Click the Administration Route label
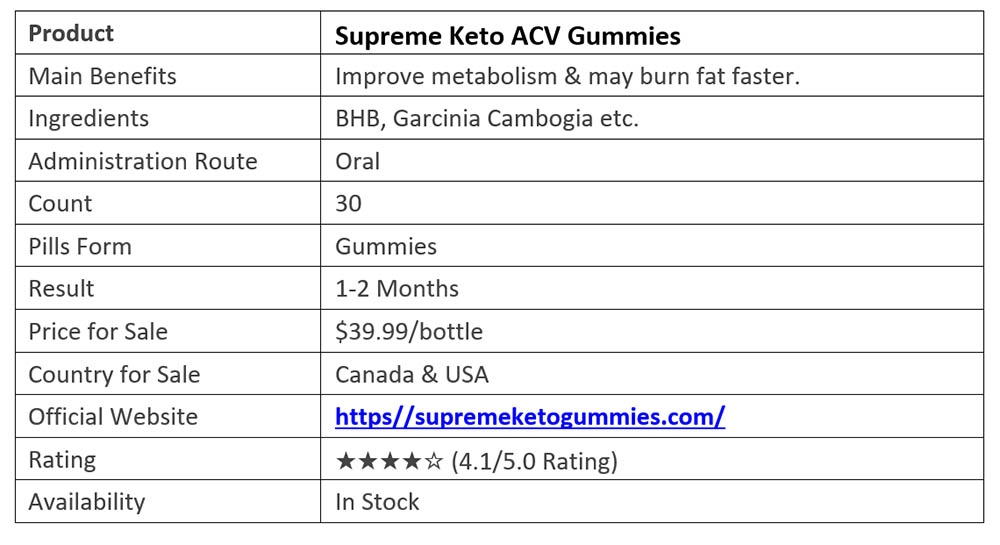This screenshot has width=1000, height=545. pos(142,161)
